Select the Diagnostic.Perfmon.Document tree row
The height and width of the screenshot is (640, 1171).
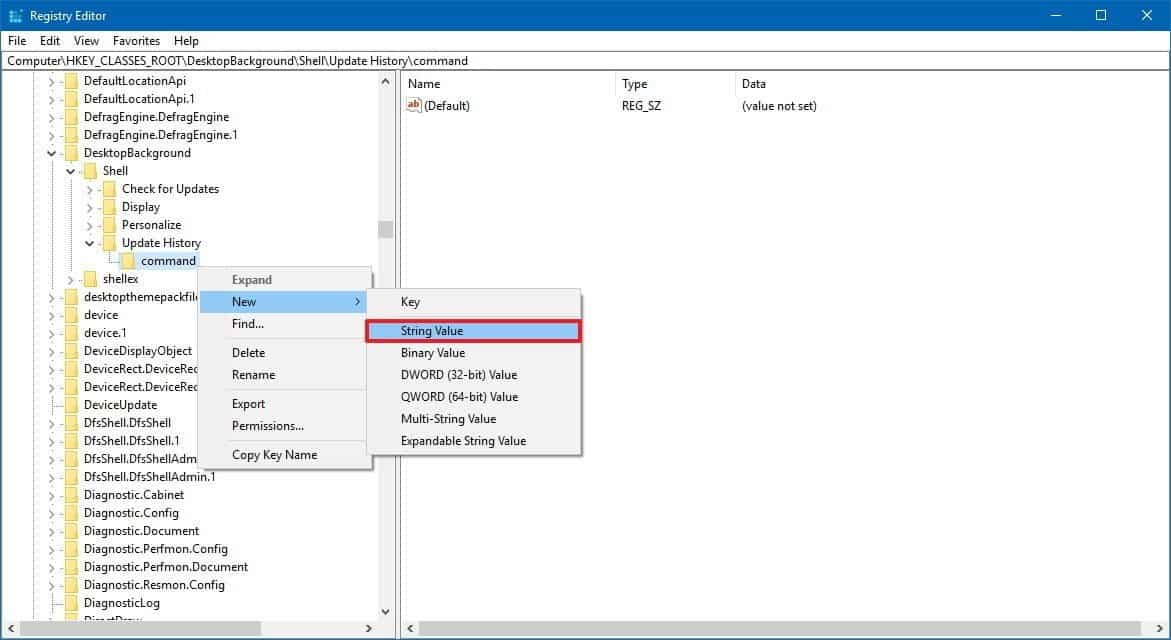pos(166,567)
